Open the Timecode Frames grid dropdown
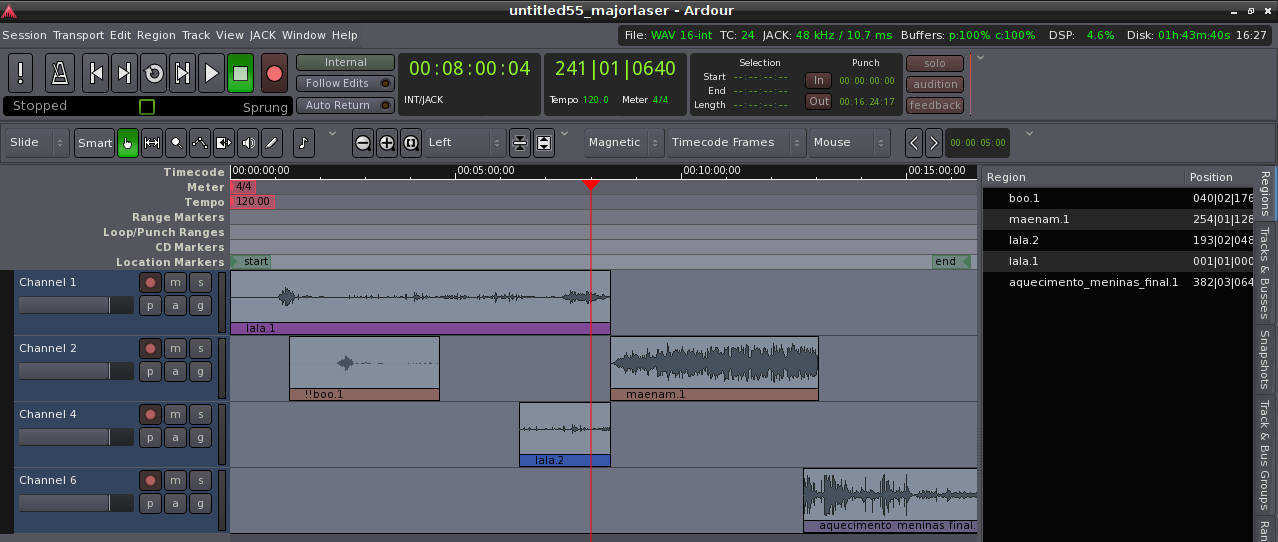 735,143
